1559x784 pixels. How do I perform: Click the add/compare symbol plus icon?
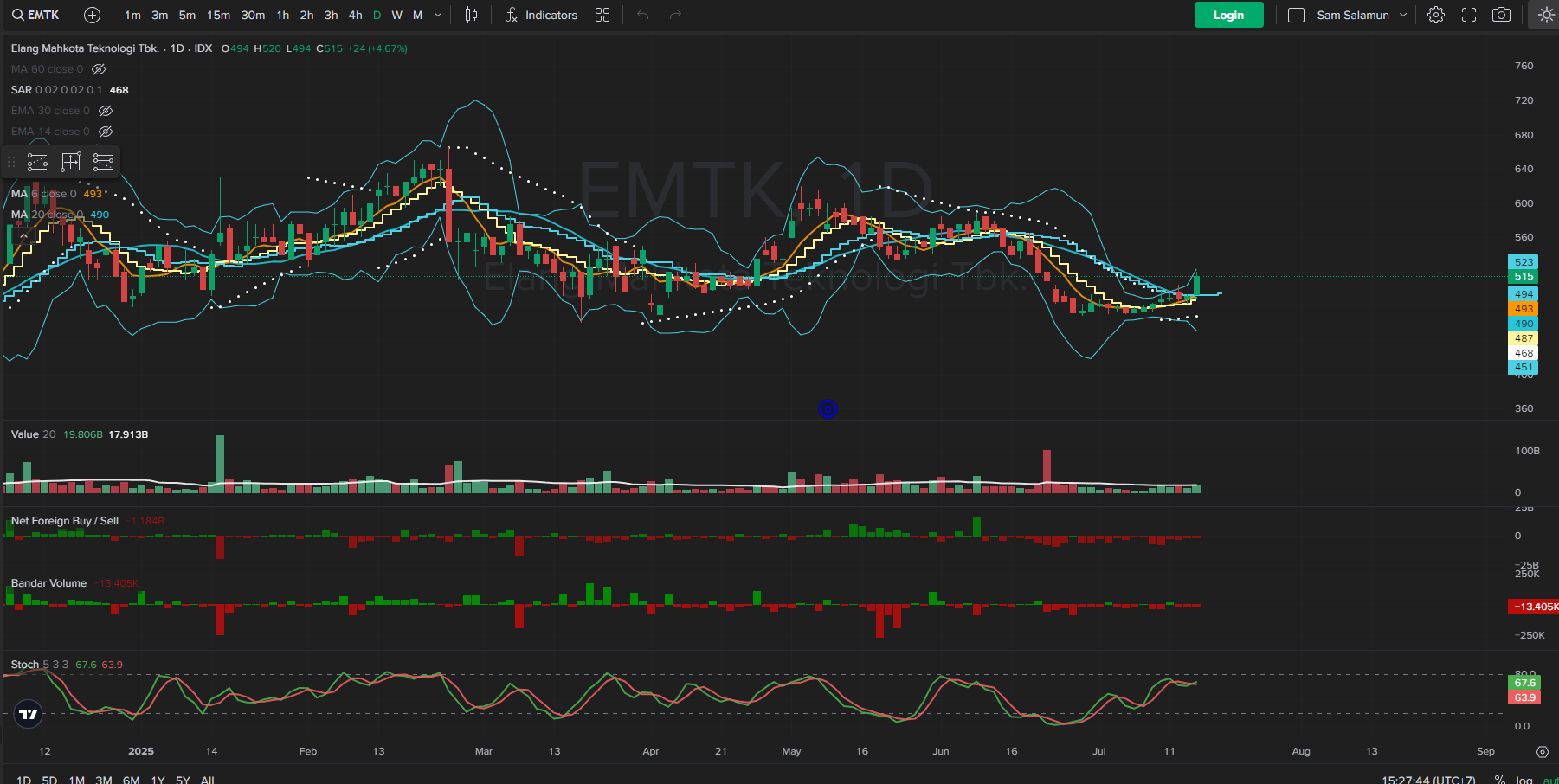[x=92, y=15]
